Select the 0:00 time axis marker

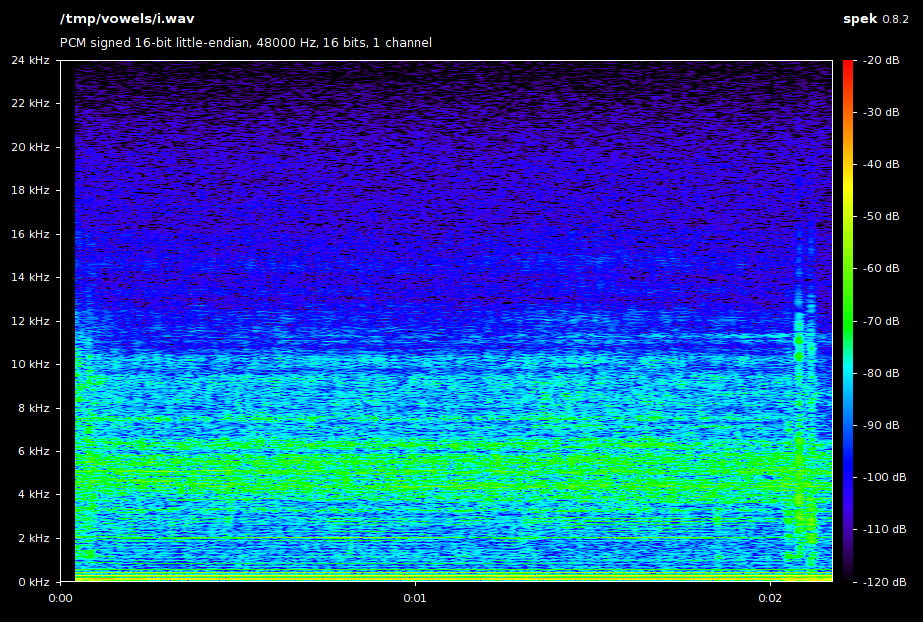coord(61,599)
